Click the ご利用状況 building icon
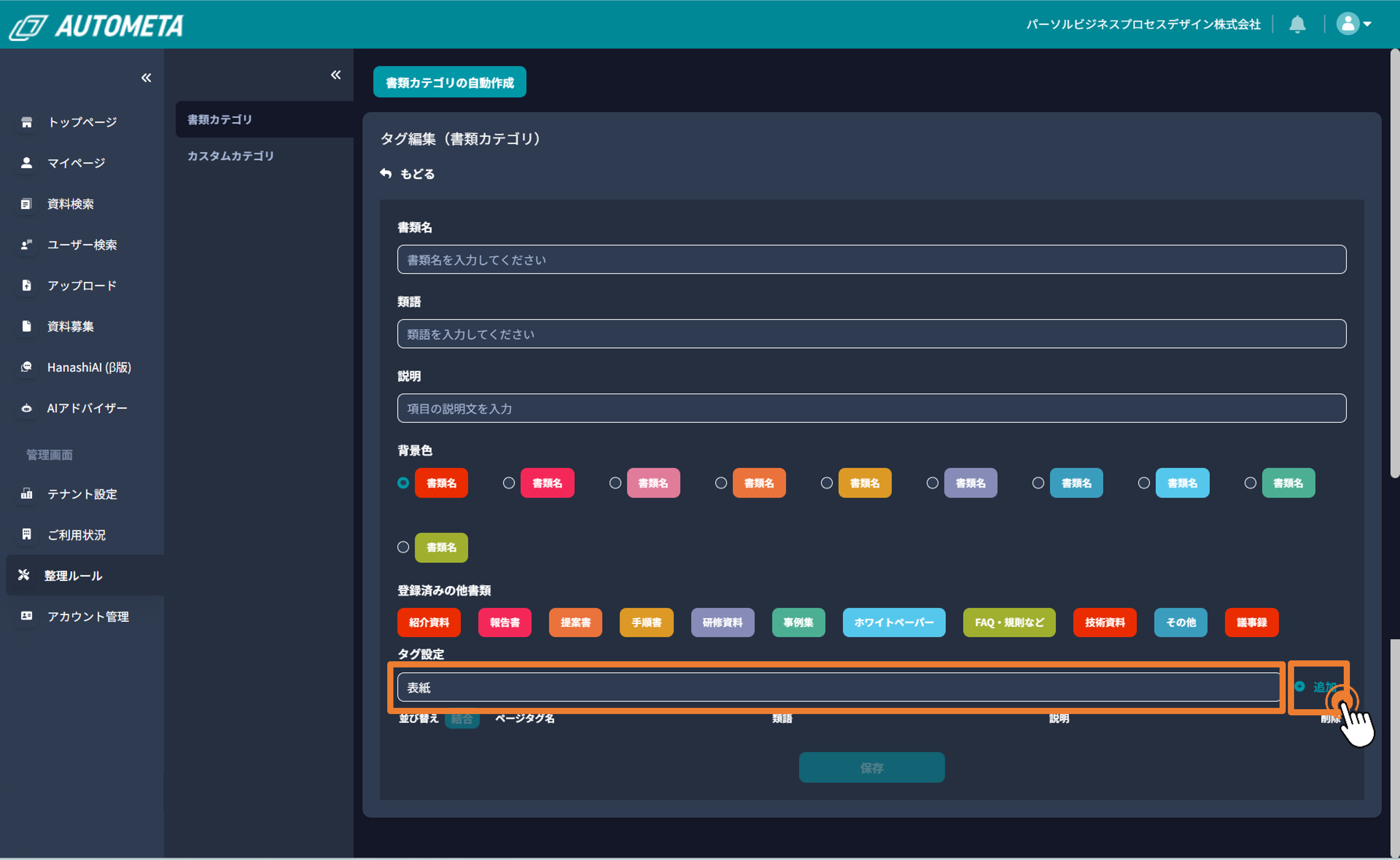The height and width of the screenshot is (860, 1400). pyautogui.click(x=26, y=534)
